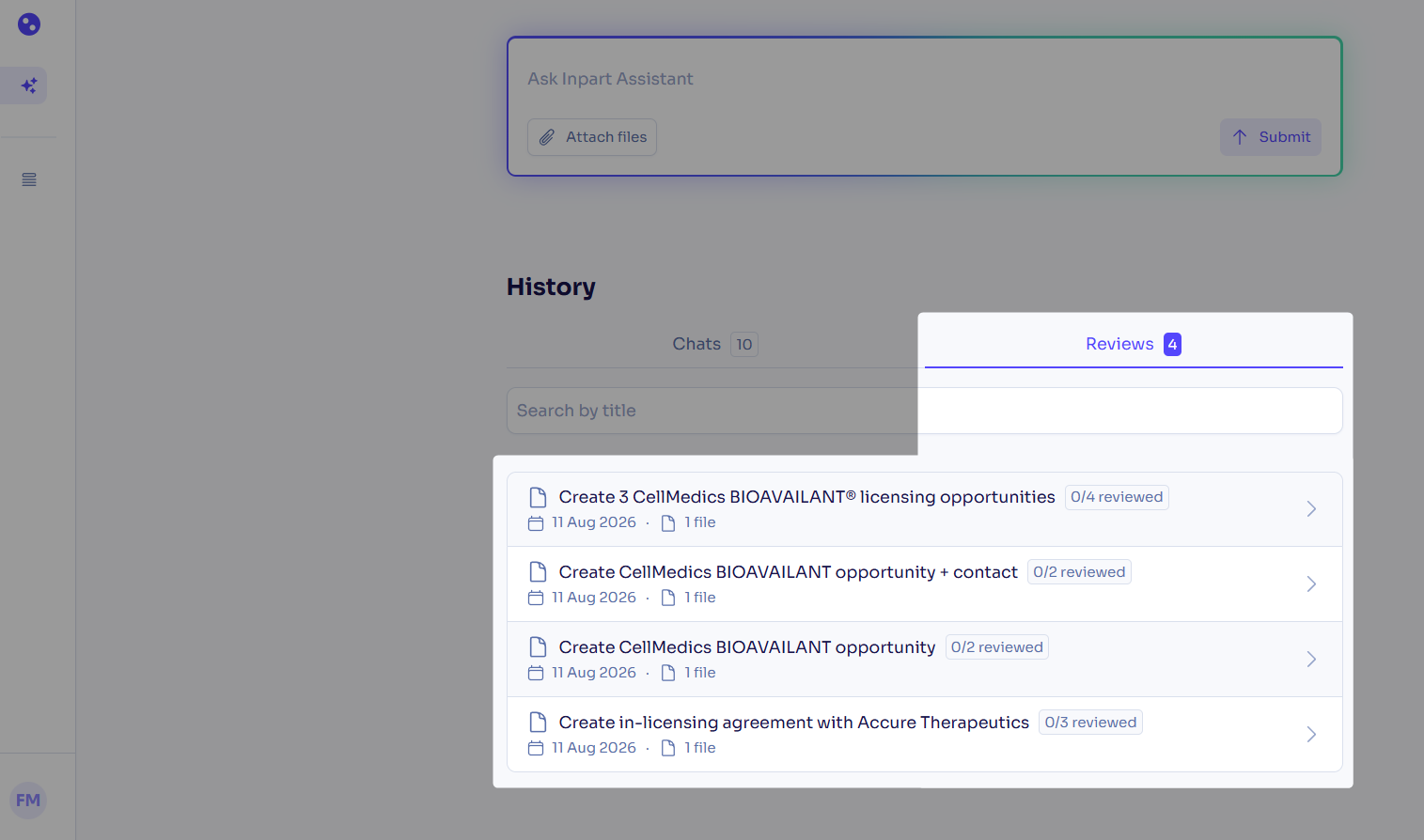The height and width of the screenshot is (840, 1424).
Task: Open 'Create CellMedics BIOAVAILANT opportunity' review
Action: pos(925,660)
